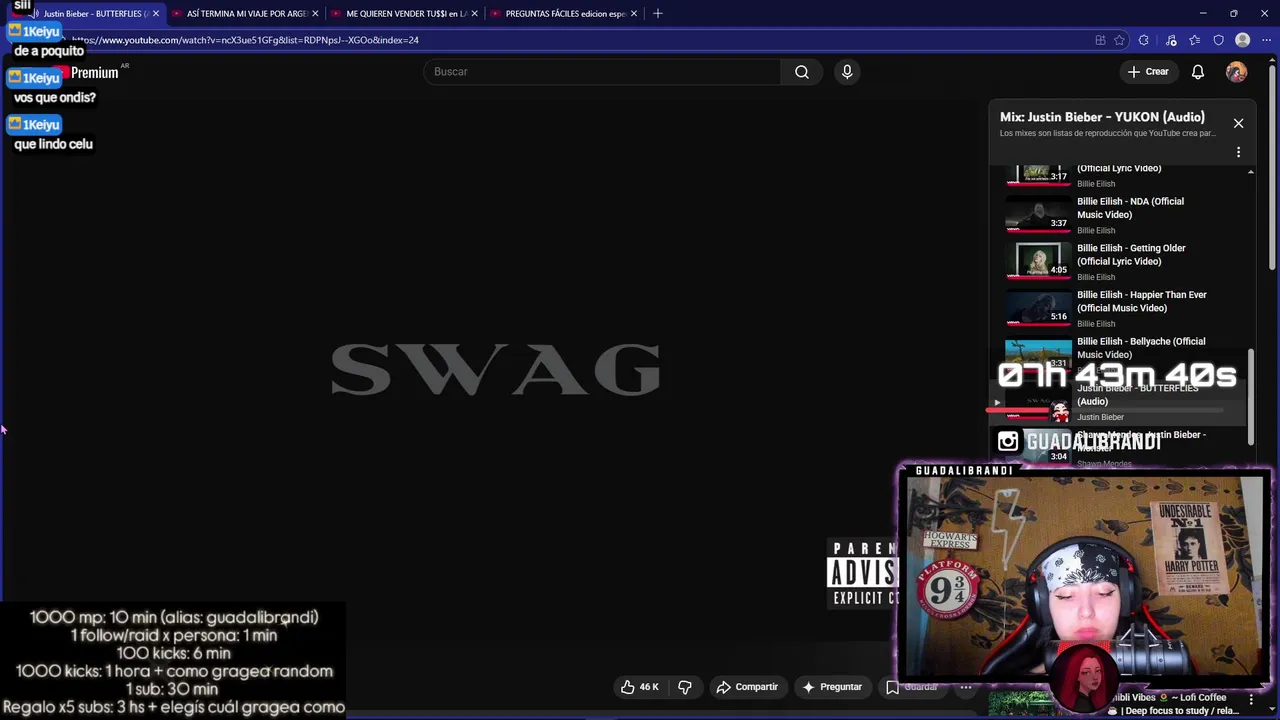Add this page to favorites star
Viewport: 1280px width, 720px height.
tap(1120, 40)
